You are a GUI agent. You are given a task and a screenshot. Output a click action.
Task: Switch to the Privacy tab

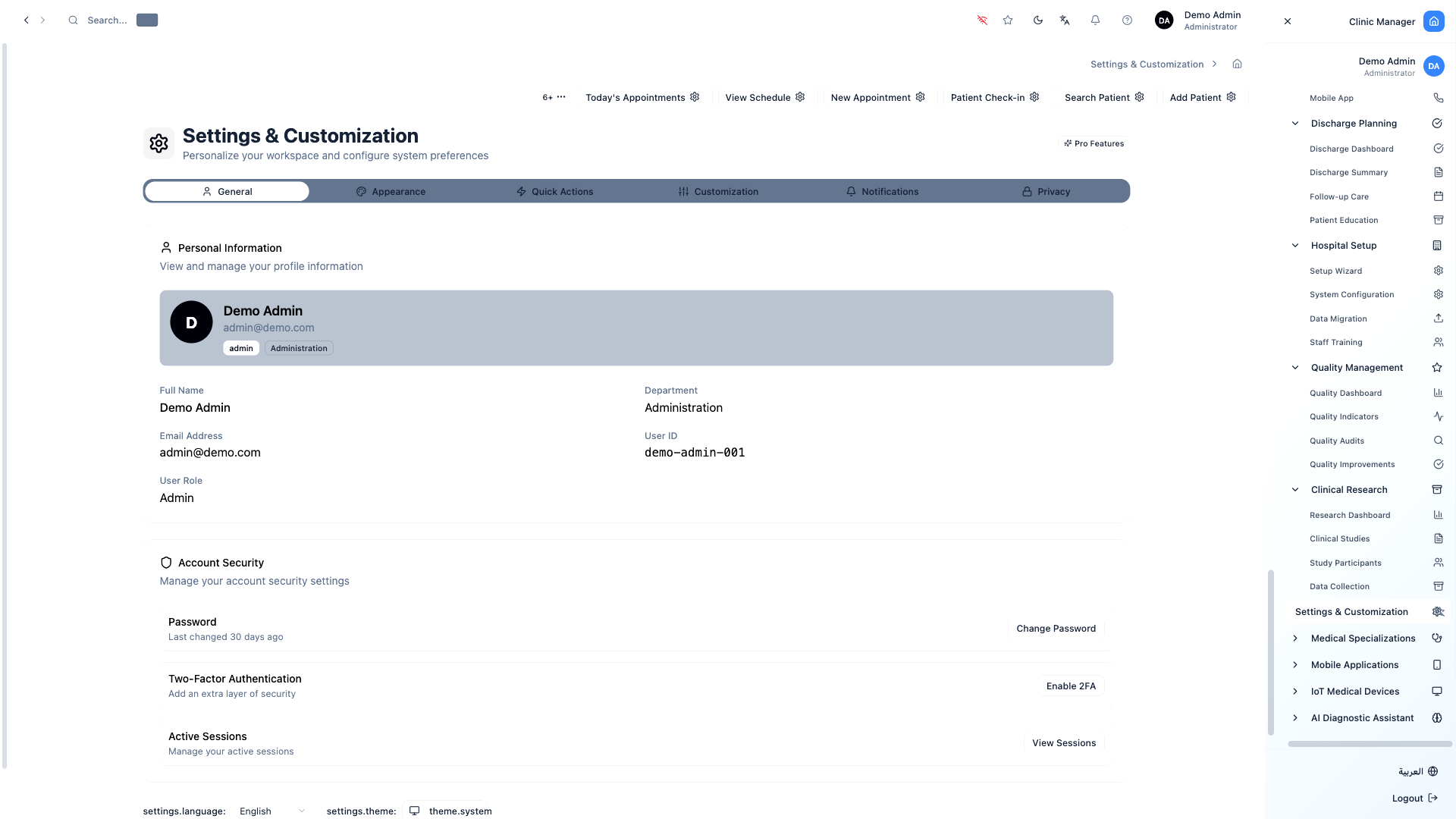click(1046, 192)
